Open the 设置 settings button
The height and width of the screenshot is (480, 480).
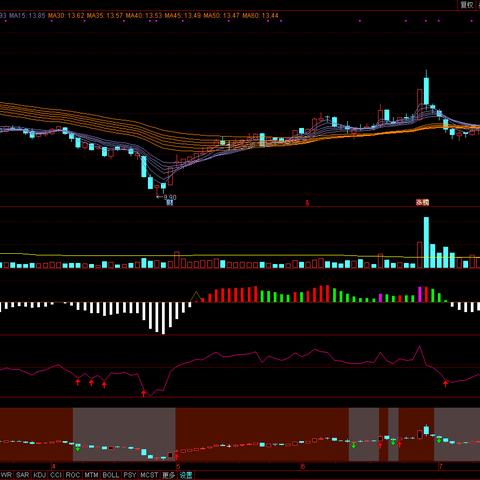tap(186, 475)
